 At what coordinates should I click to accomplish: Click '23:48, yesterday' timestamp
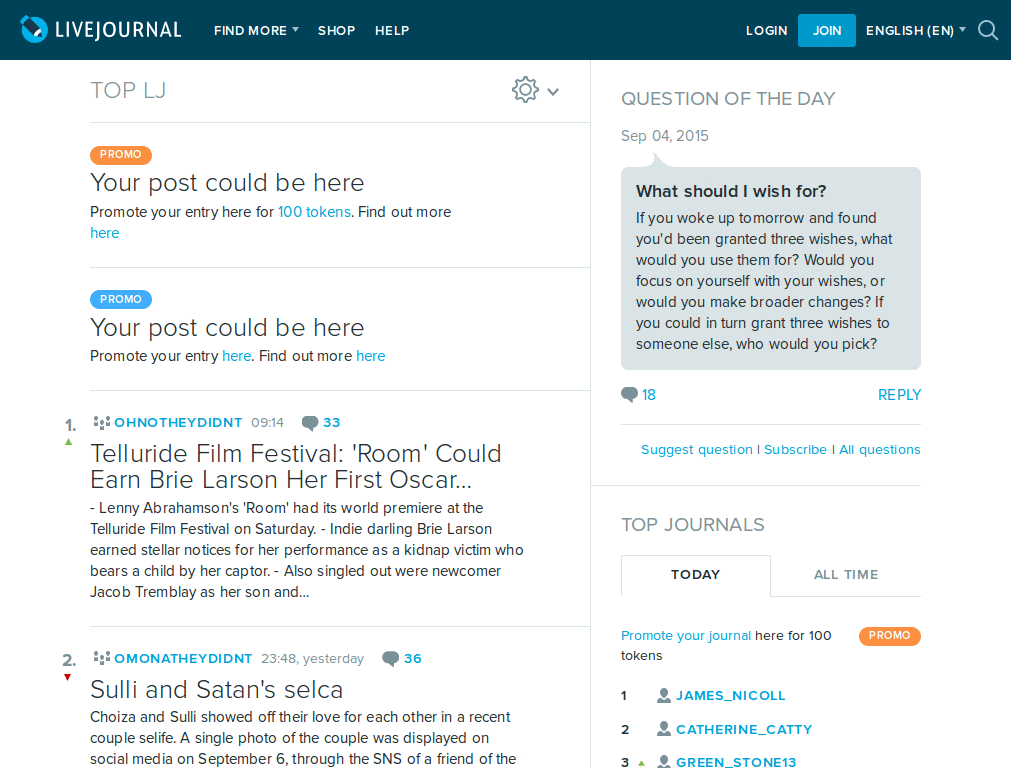312,658
